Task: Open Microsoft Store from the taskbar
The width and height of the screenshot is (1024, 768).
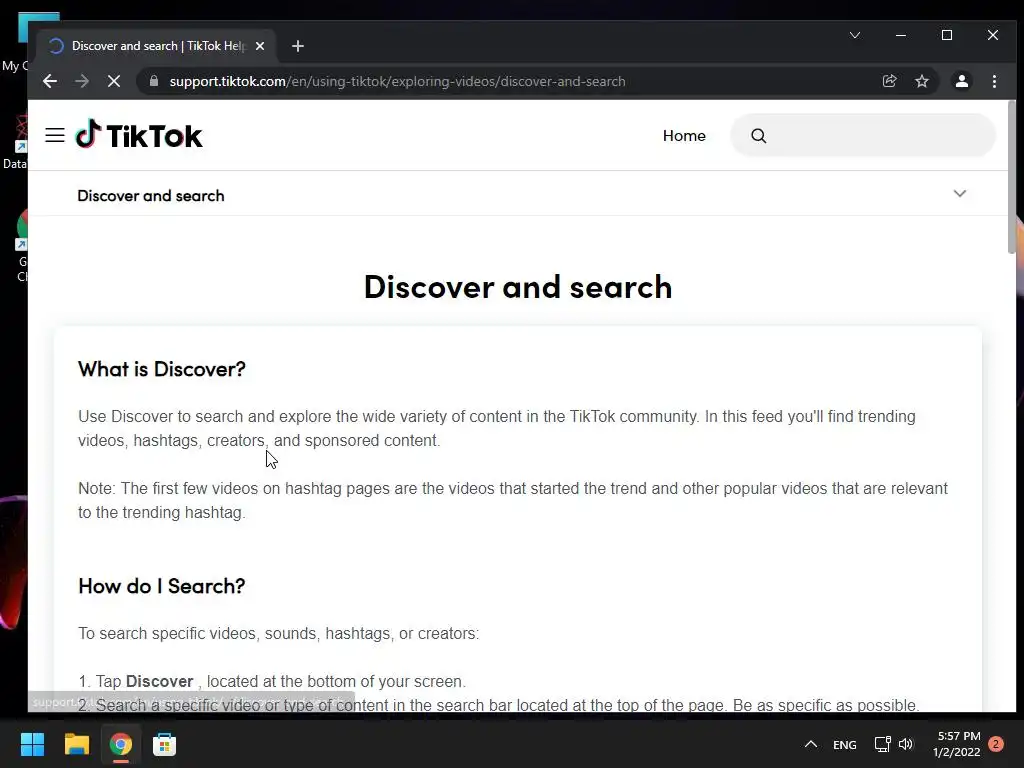Action: (x=165, y=744)
